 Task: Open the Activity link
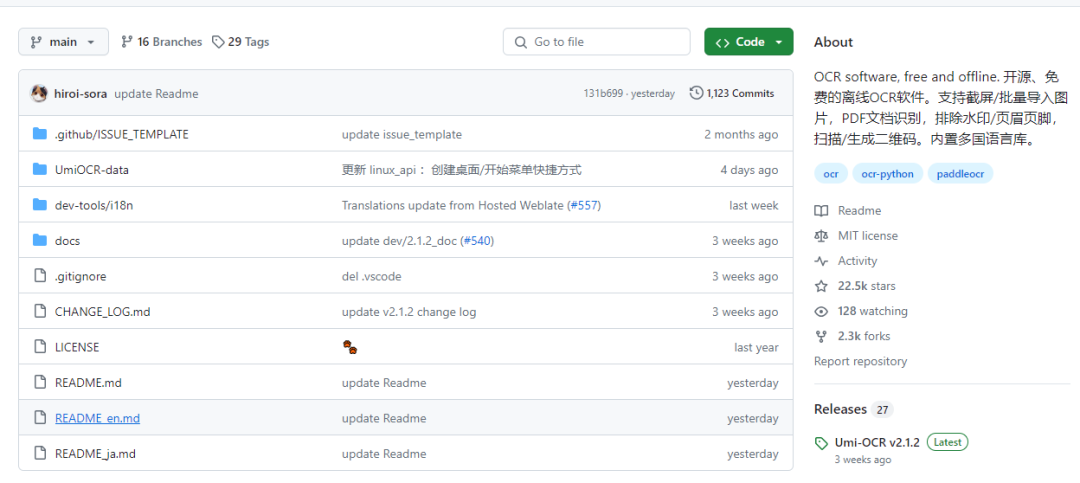858,261
